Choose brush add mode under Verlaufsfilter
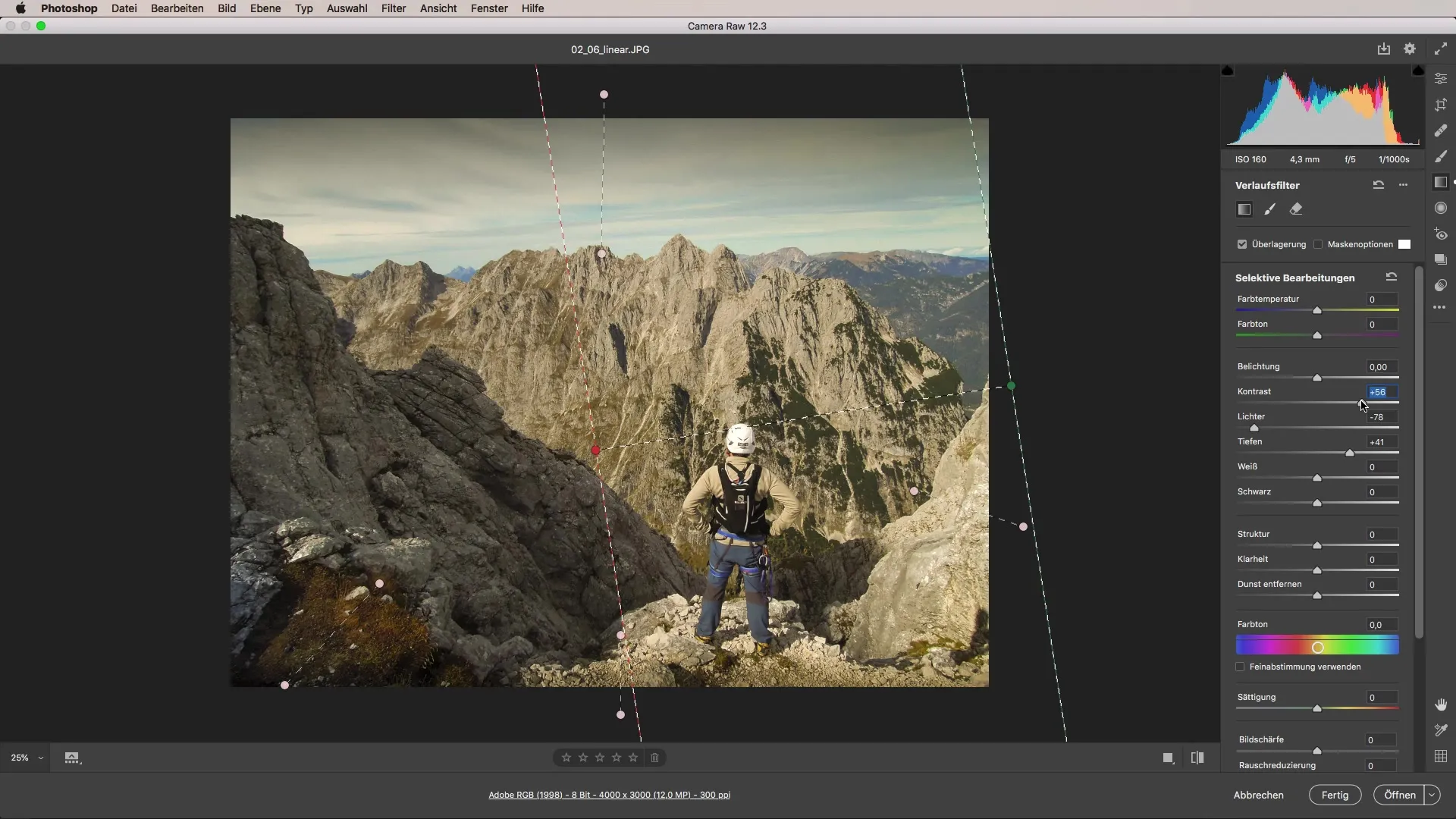This screenshot has width=1456, height=819. pyautogui.click(x=1270, y=209)
